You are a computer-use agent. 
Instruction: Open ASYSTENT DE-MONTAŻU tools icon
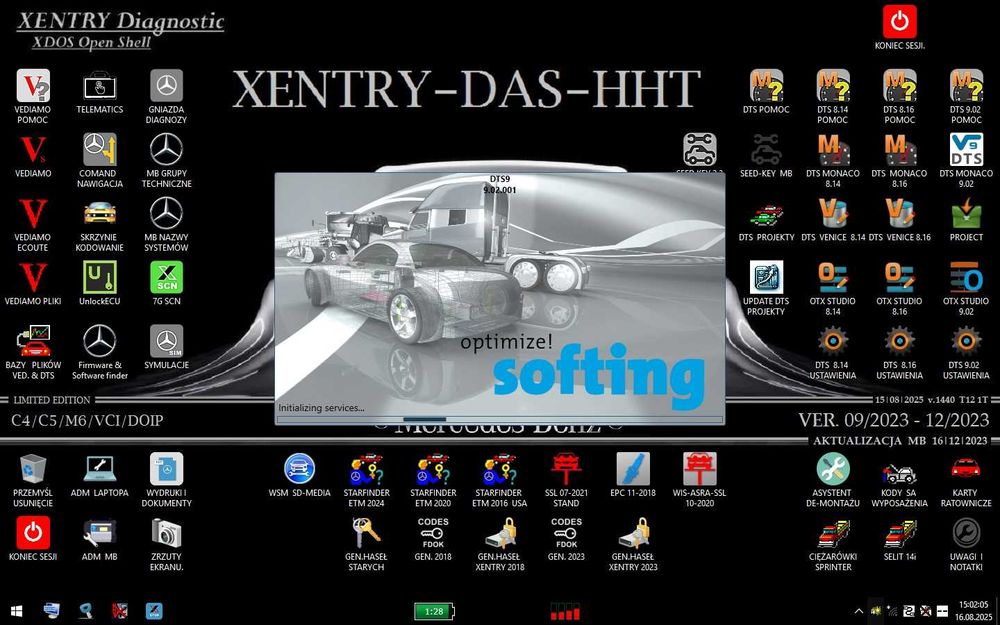click(833, 469)
